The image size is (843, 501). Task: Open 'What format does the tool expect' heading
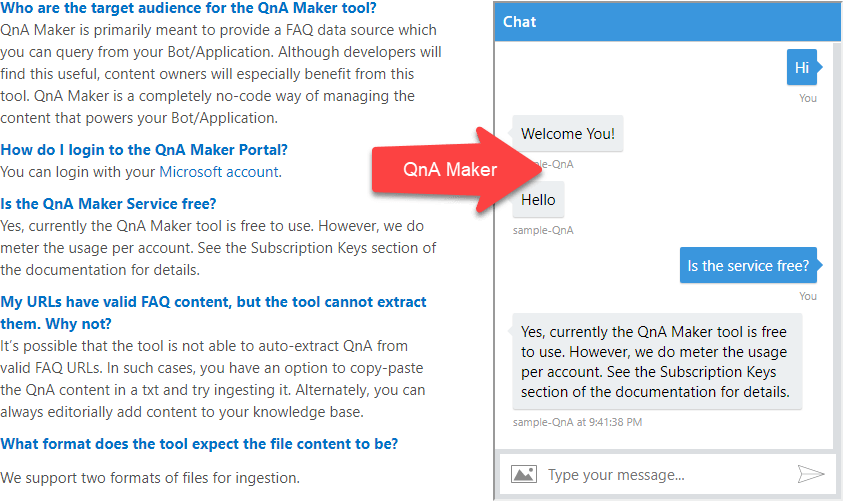[199, 443]
